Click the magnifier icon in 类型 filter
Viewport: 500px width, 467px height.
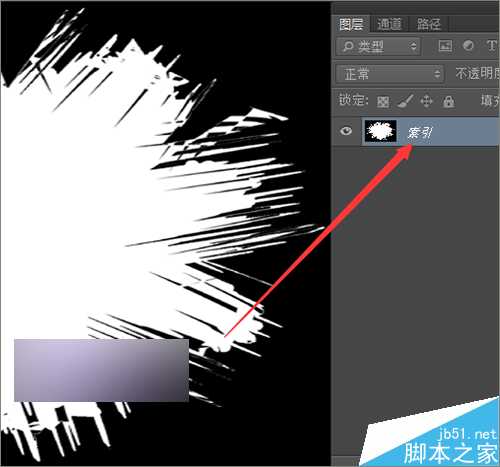click(348, 46)
